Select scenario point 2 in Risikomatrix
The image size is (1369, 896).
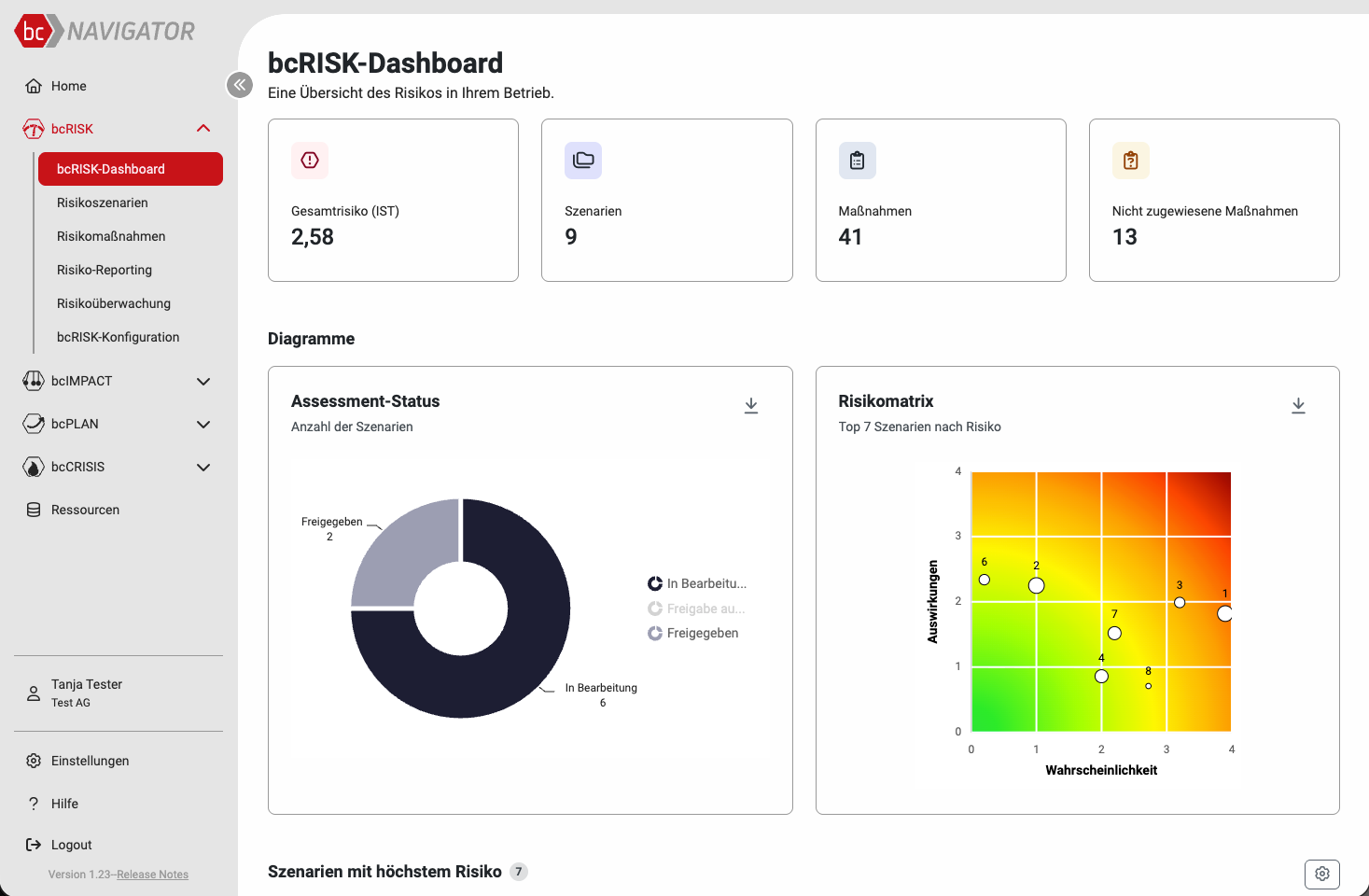tap(1036, 585)
